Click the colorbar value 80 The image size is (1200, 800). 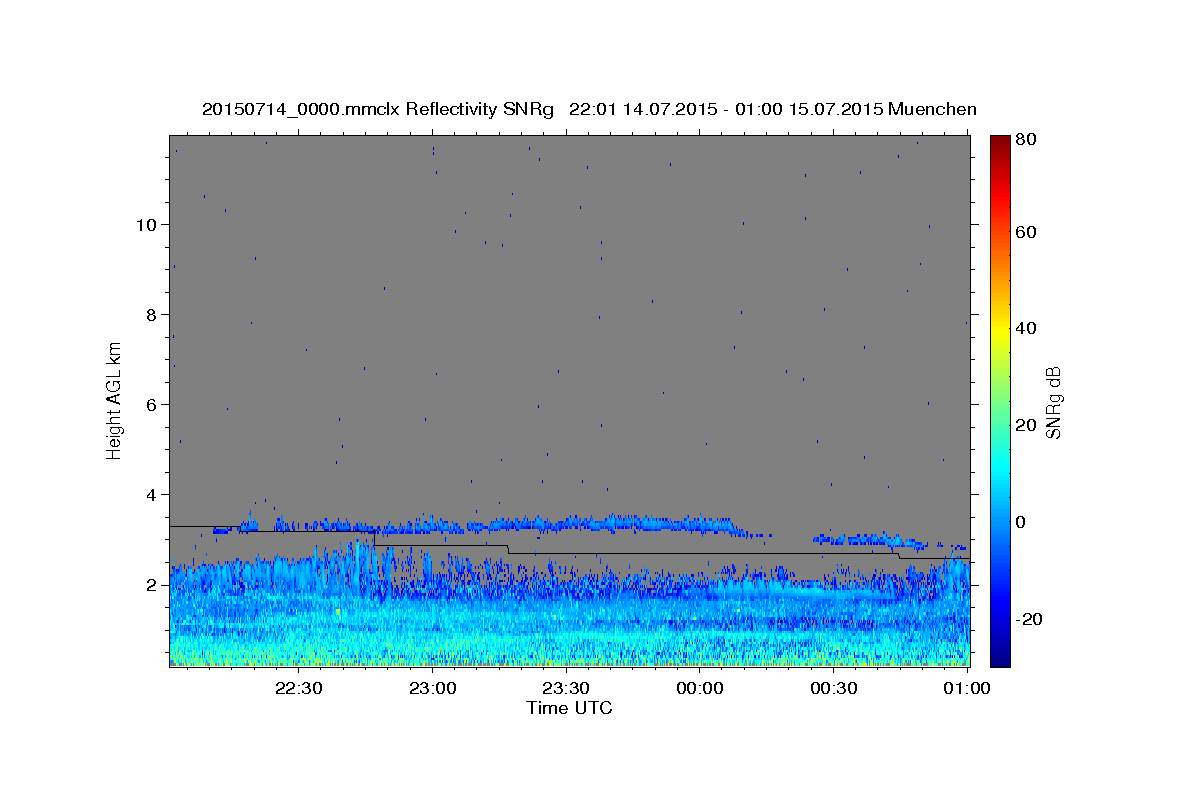click(1025, 141)
